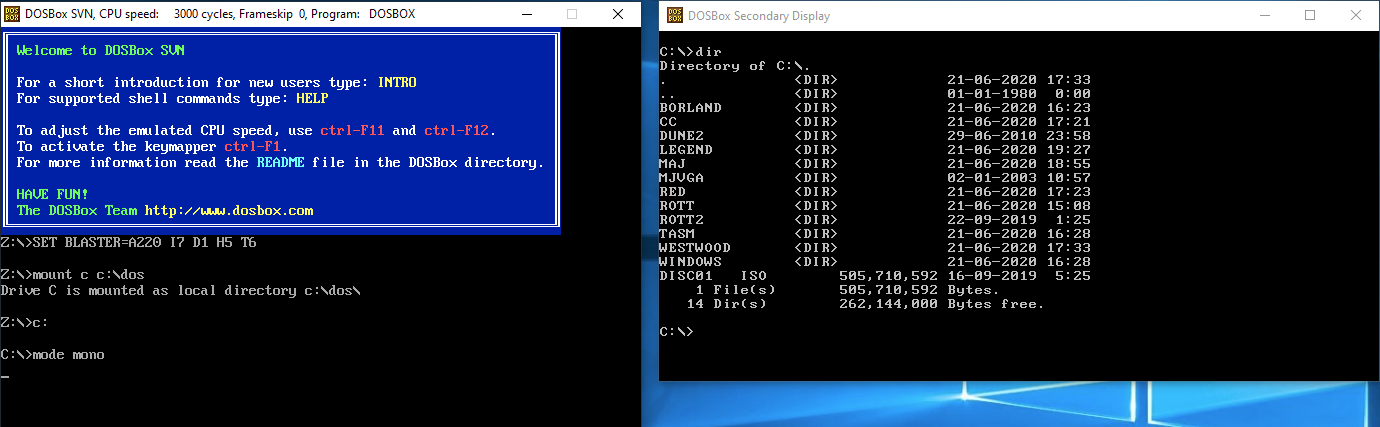Click the HELP command in welcome box
1380x427 pixels.
click(312, 98)
